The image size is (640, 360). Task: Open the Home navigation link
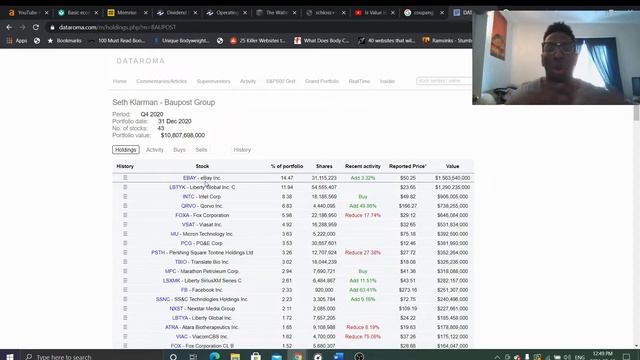120,81
